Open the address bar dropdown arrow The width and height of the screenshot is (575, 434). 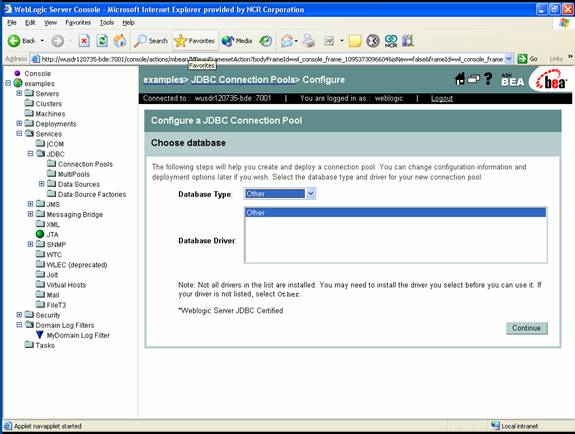pos(509,59)
